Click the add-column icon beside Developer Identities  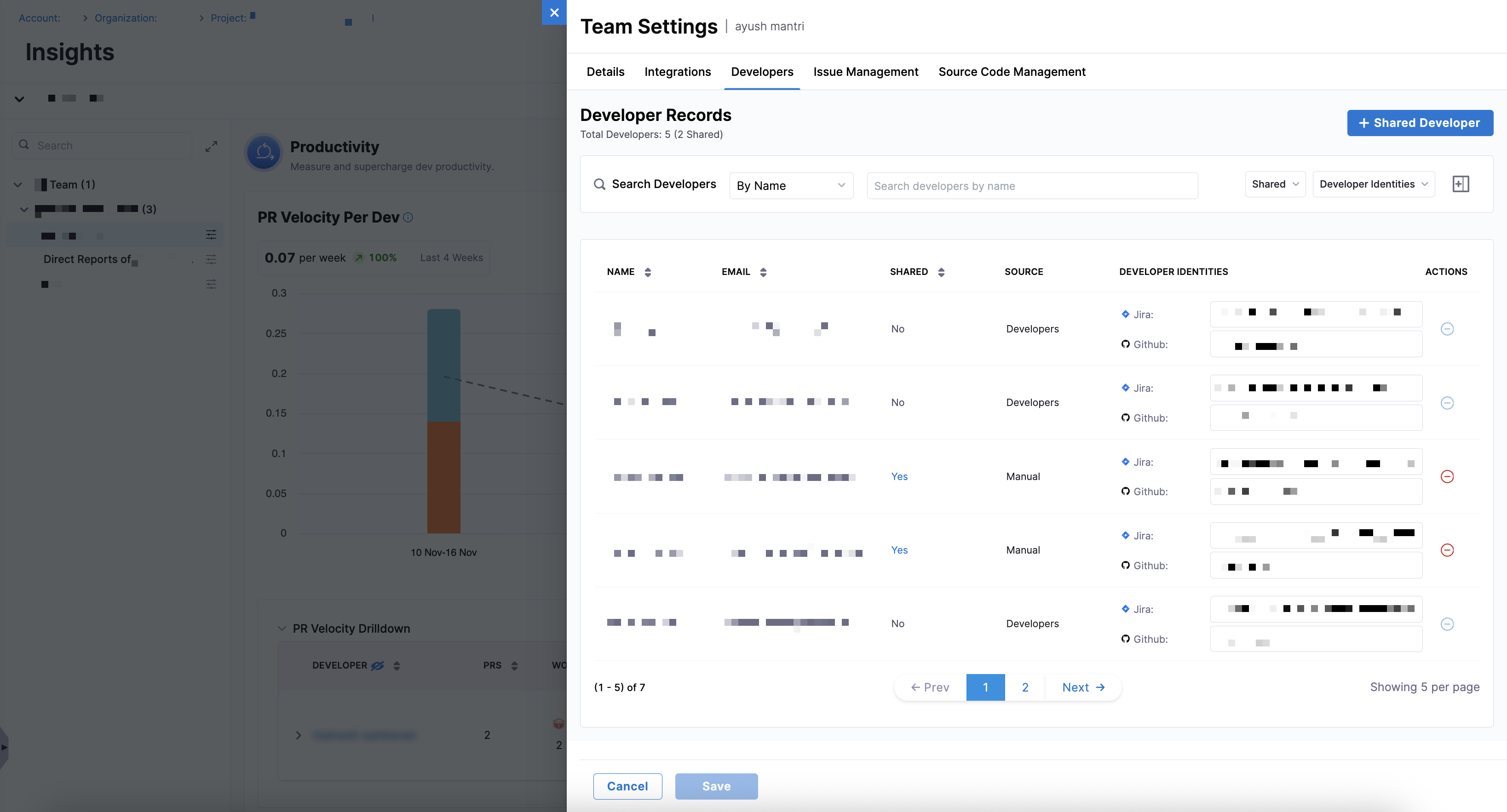(1460, 184)
